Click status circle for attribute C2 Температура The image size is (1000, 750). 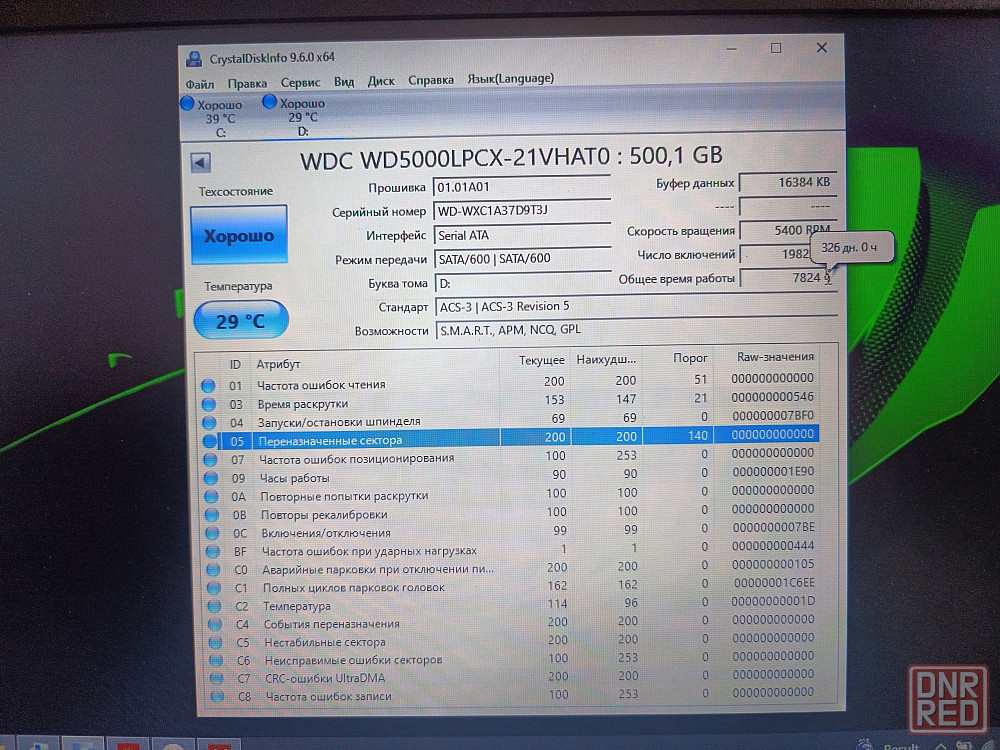tap(213, 606)
